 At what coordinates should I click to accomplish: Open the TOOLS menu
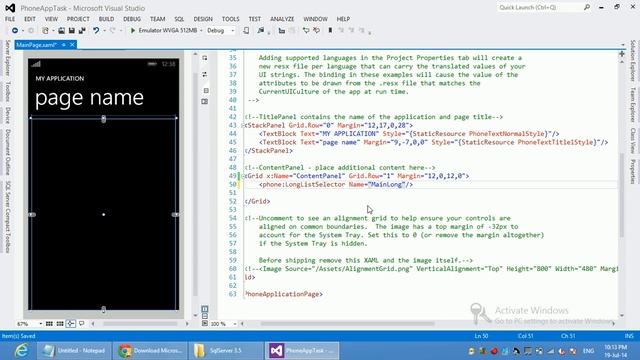tap(231, 19)
